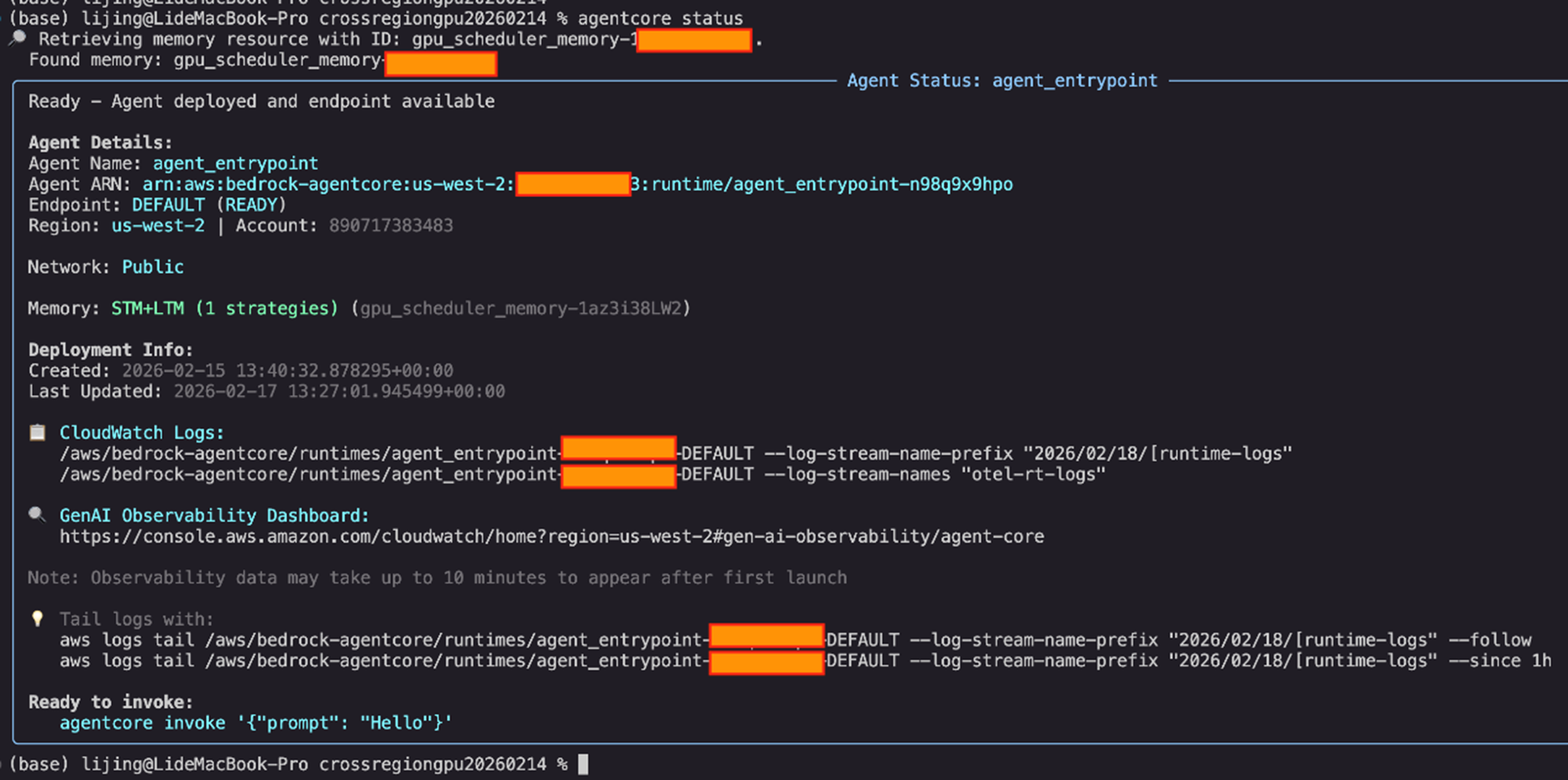
Task: Place cursor at the bottom terminal prompt
Action: [x=583, y=764]
